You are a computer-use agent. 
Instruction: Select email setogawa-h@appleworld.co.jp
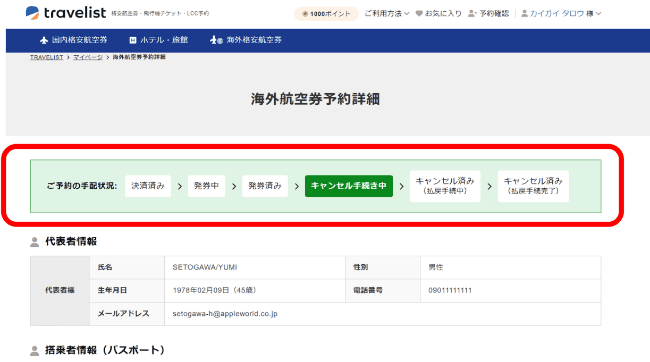point(225,314)
